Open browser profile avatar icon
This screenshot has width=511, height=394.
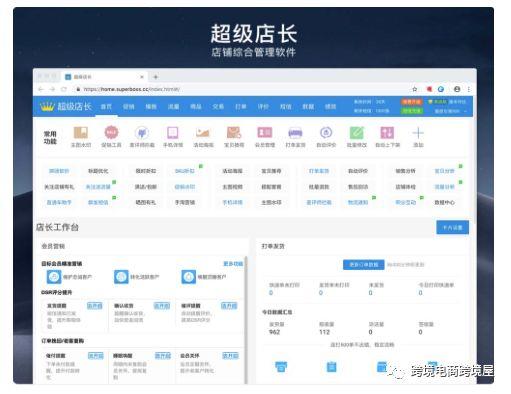click(x=457, y=89)
